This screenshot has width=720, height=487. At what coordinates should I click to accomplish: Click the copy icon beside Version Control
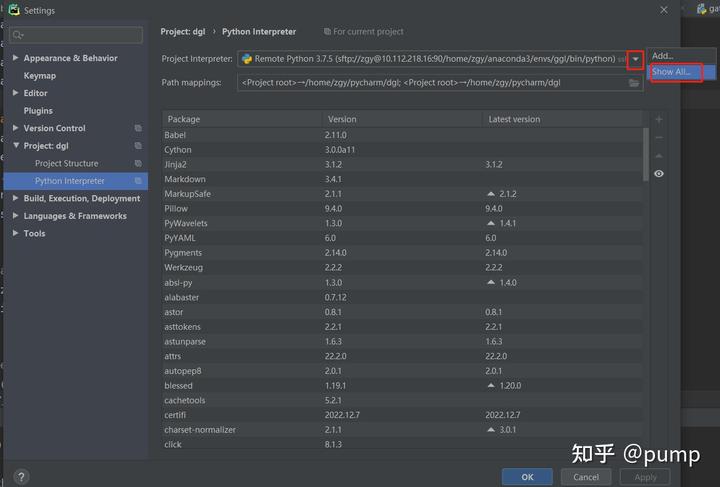click(x=138, y=128)
